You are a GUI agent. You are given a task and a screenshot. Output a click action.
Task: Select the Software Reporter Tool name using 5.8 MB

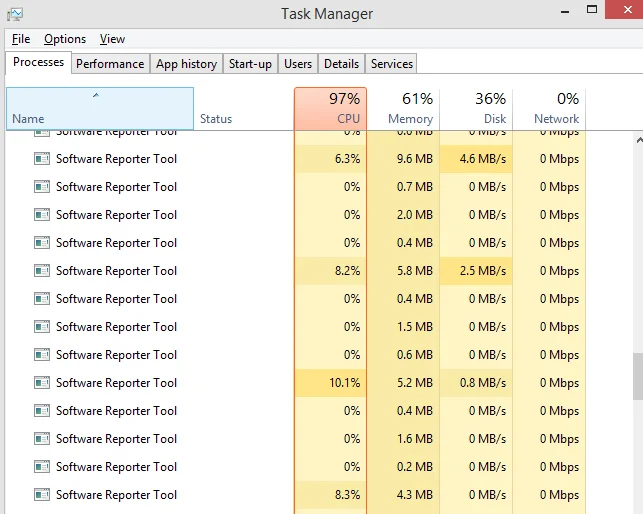(116, 271)
